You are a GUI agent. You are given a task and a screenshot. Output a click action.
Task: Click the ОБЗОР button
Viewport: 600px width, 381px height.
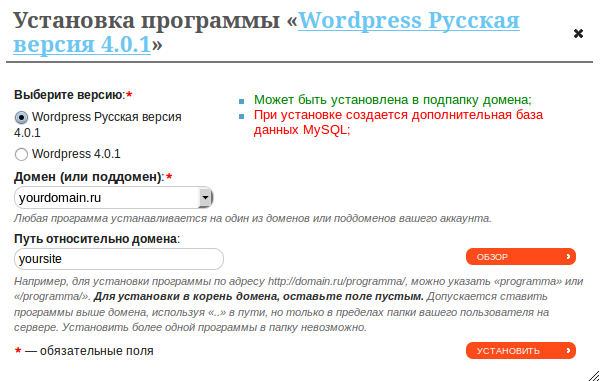521,257
